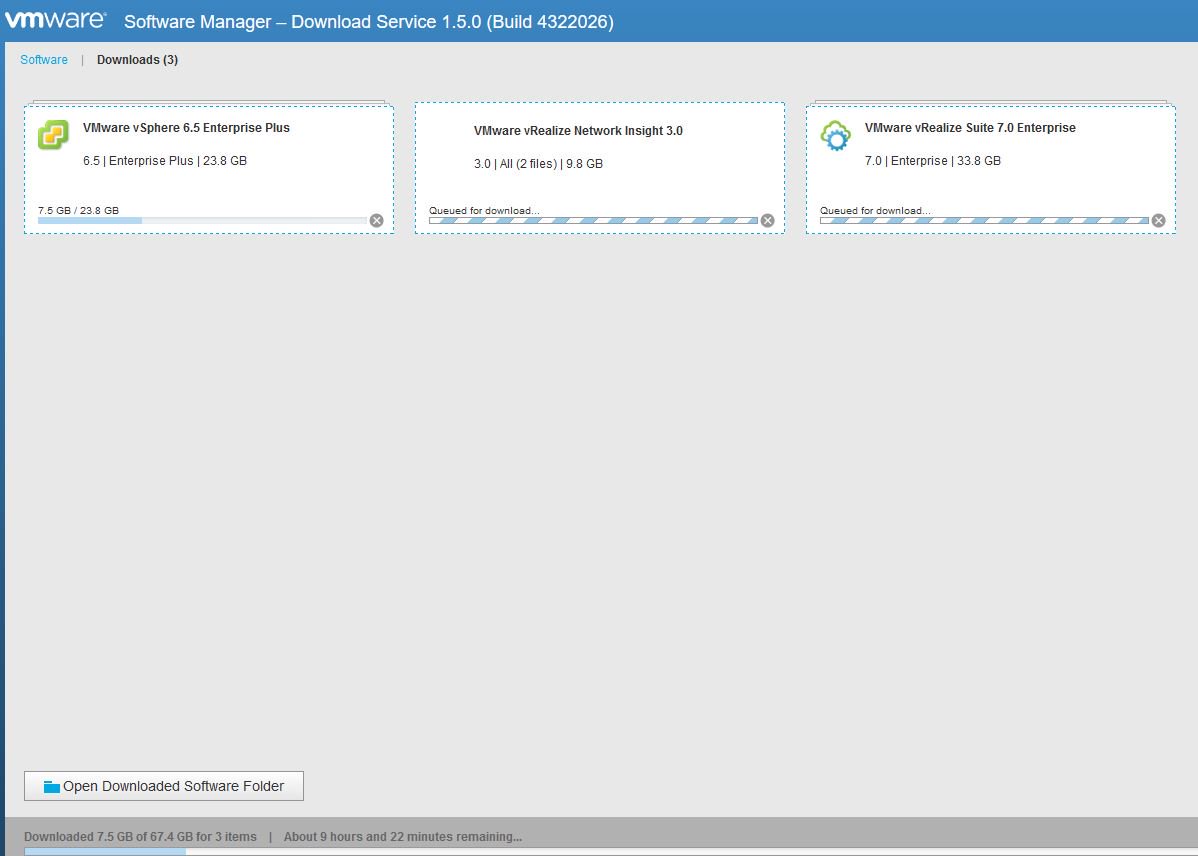Click the '7.0 | Enterprise | 33.8 GB' details
Screen dimensions: 1198x856
coord(933,160)
